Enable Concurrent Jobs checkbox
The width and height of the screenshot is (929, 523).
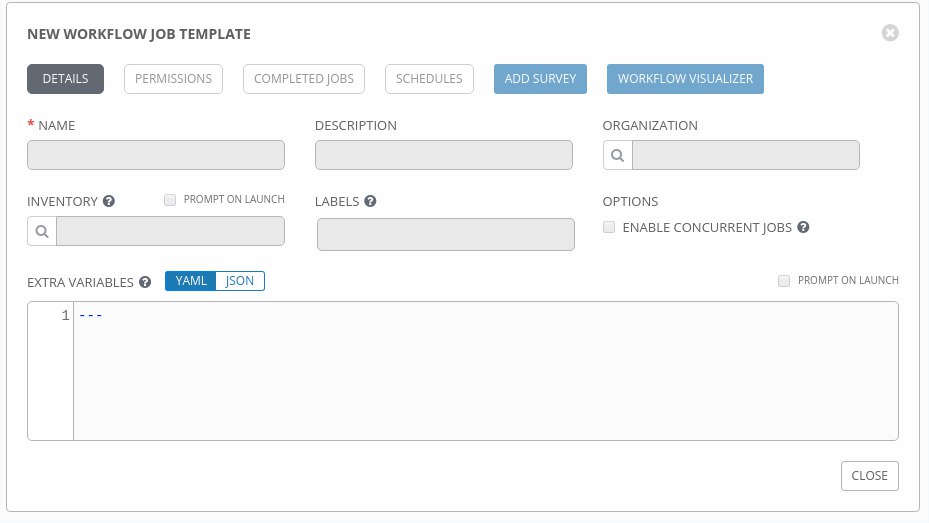pos(609,227)
